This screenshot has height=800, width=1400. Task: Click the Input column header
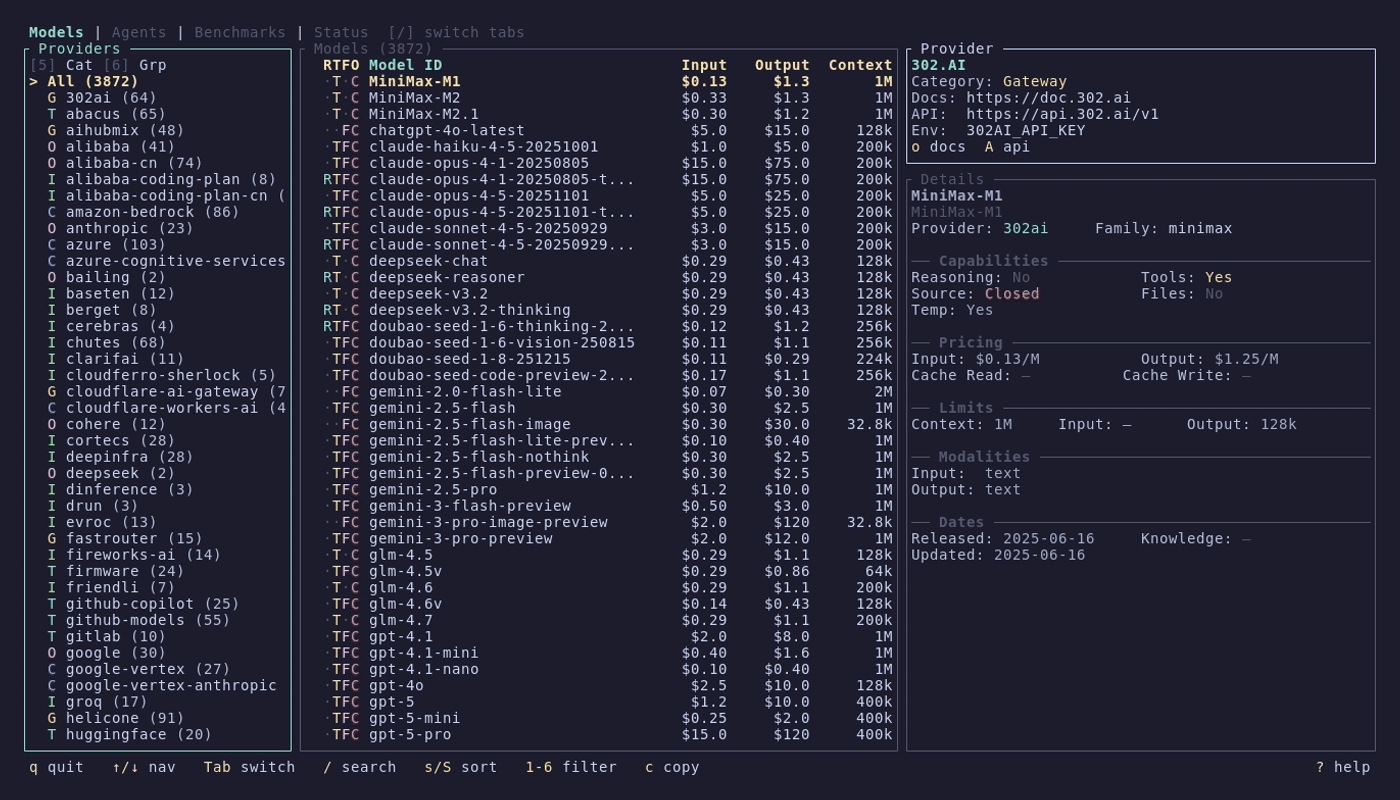704,65
